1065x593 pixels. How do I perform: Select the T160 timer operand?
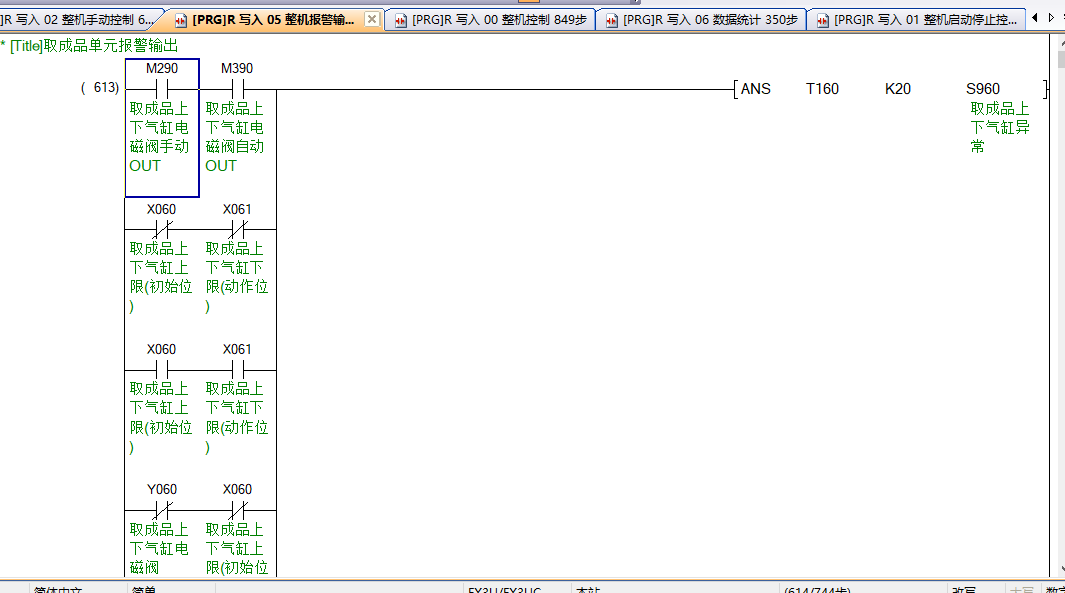click(822, 89)
